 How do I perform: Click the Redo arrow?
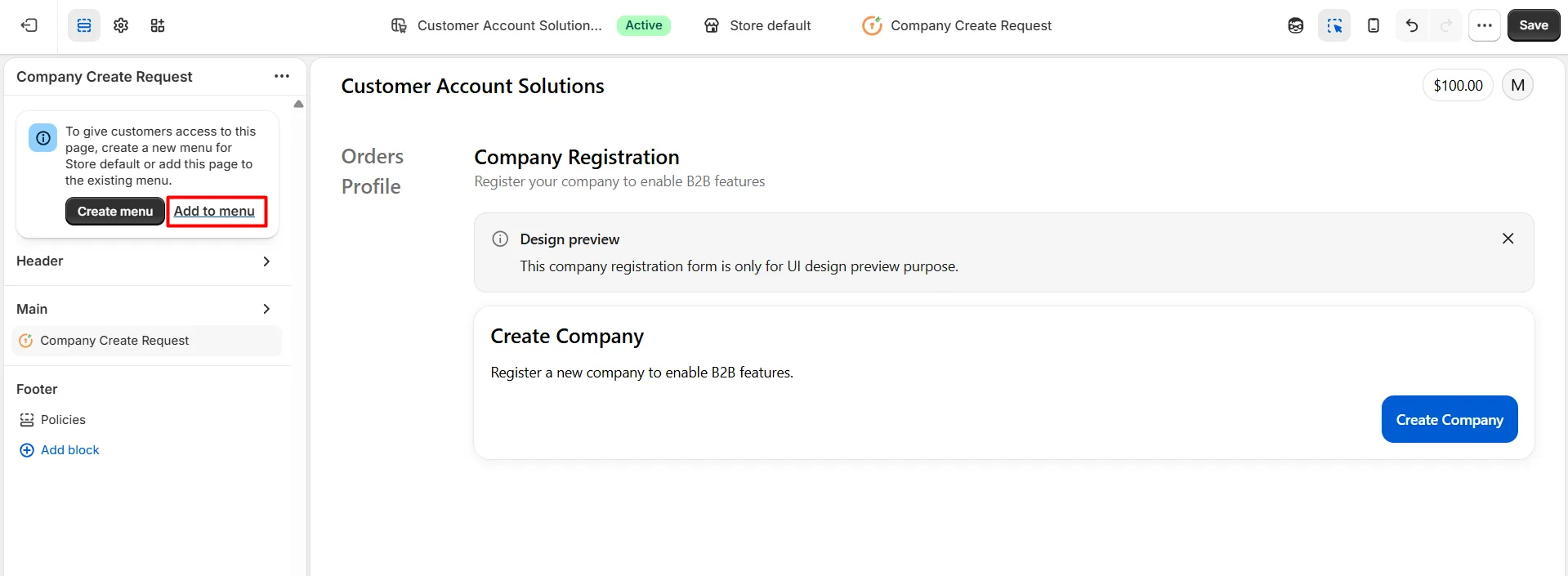tap(1446, 25)
